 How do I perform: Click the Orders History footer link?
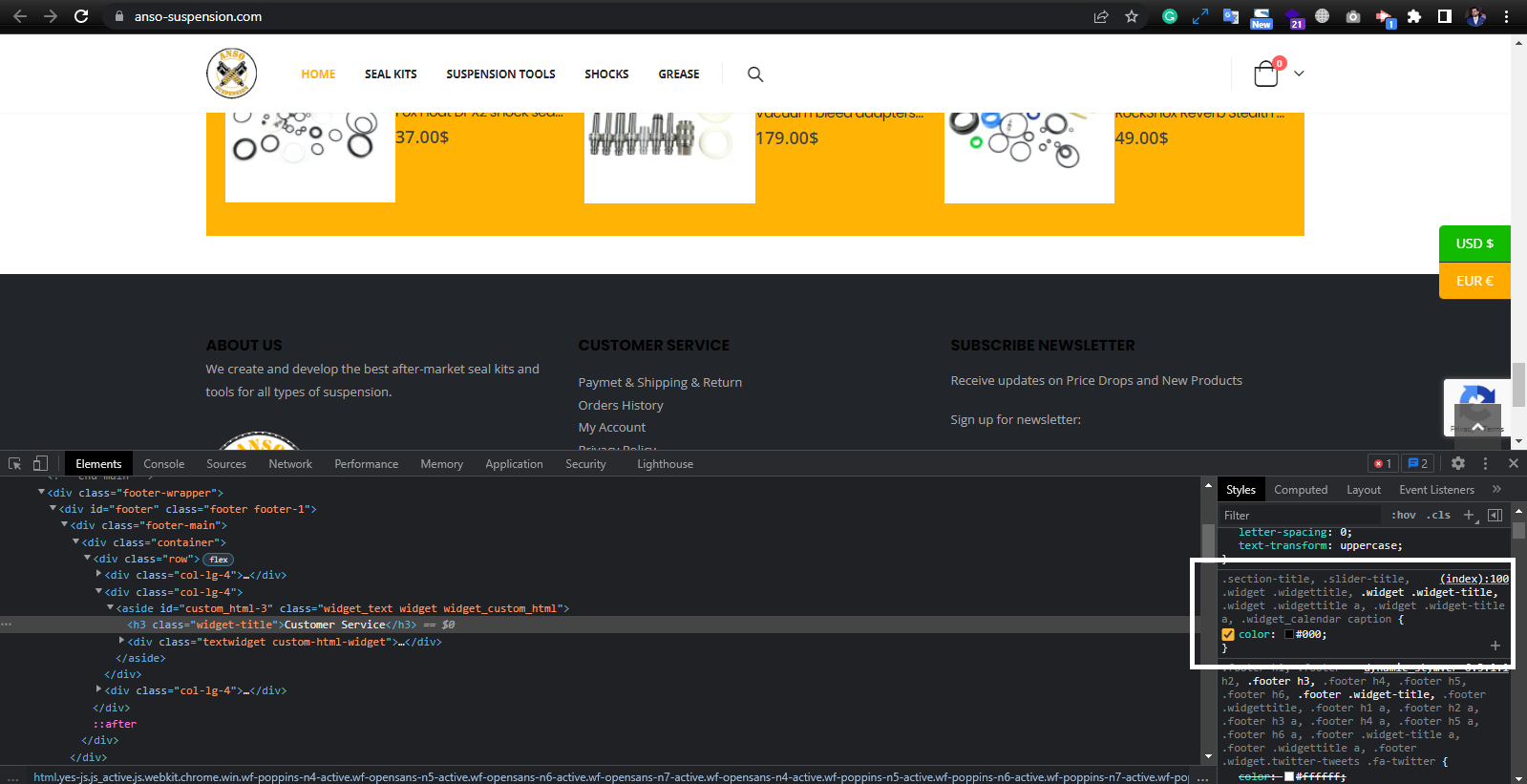coord(621,405)
